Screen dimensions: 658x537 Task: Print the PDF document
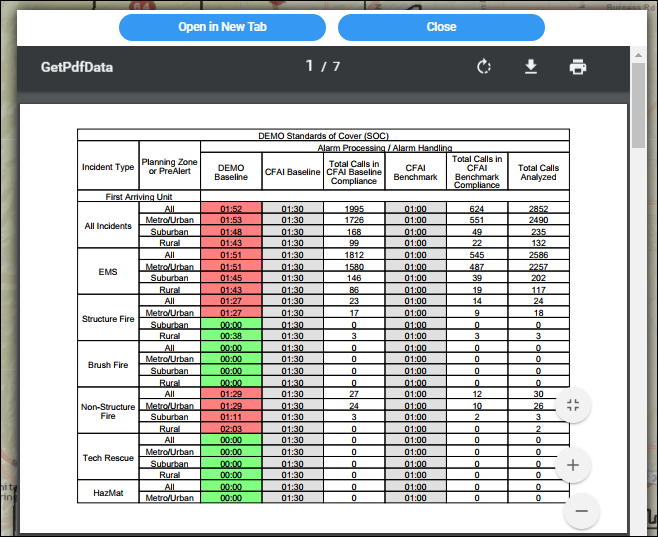(578, 67)
